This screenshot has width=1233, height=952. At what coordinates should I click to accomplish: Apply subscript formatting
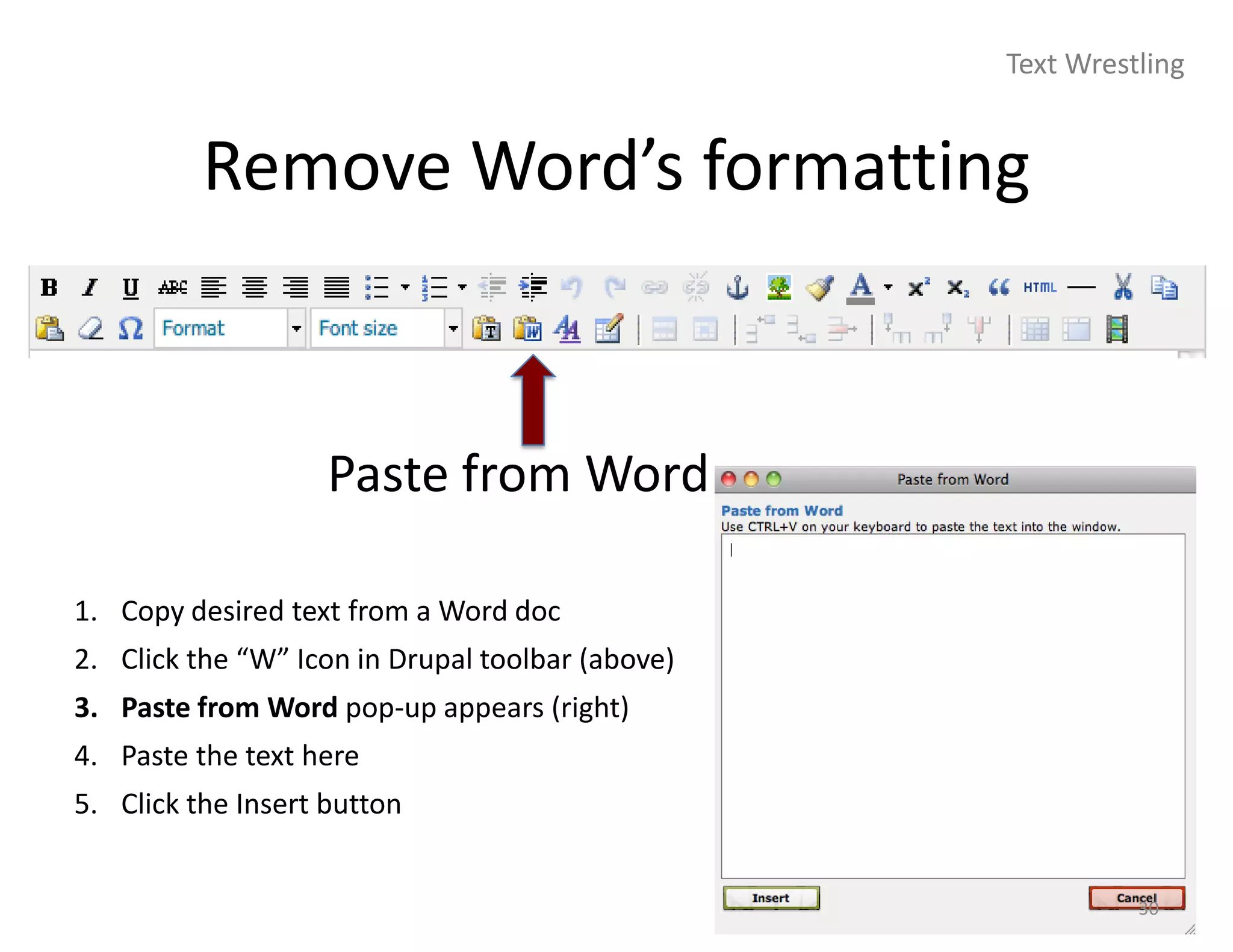pos(958,288)
